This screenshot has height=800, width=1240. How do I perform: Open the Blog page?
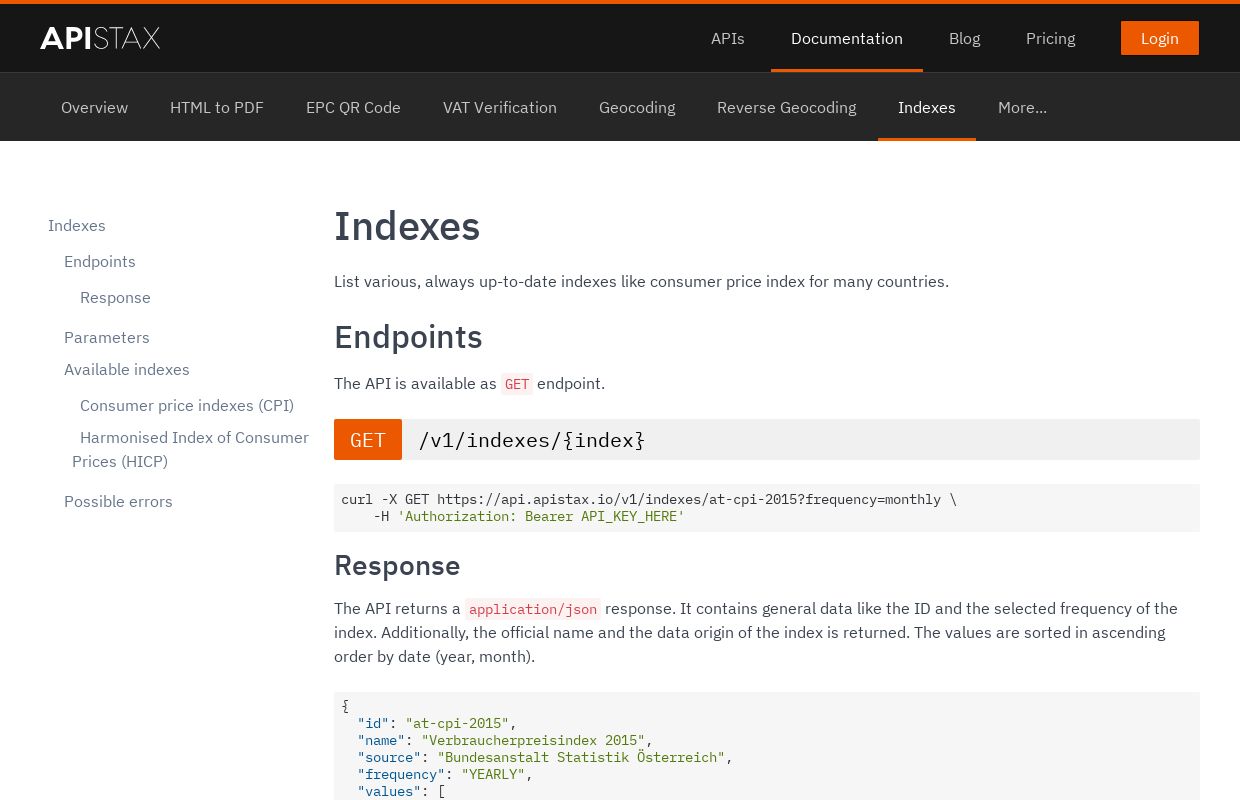tap(964, 38)
